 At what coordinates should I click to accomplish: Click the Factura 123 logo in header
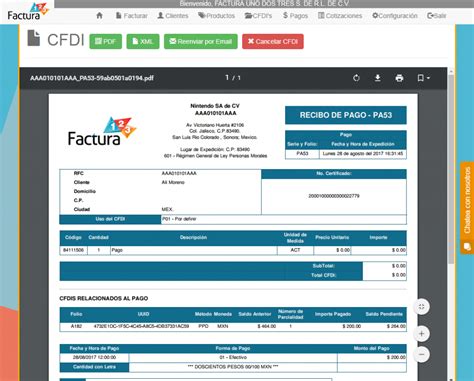coord(28,11)
